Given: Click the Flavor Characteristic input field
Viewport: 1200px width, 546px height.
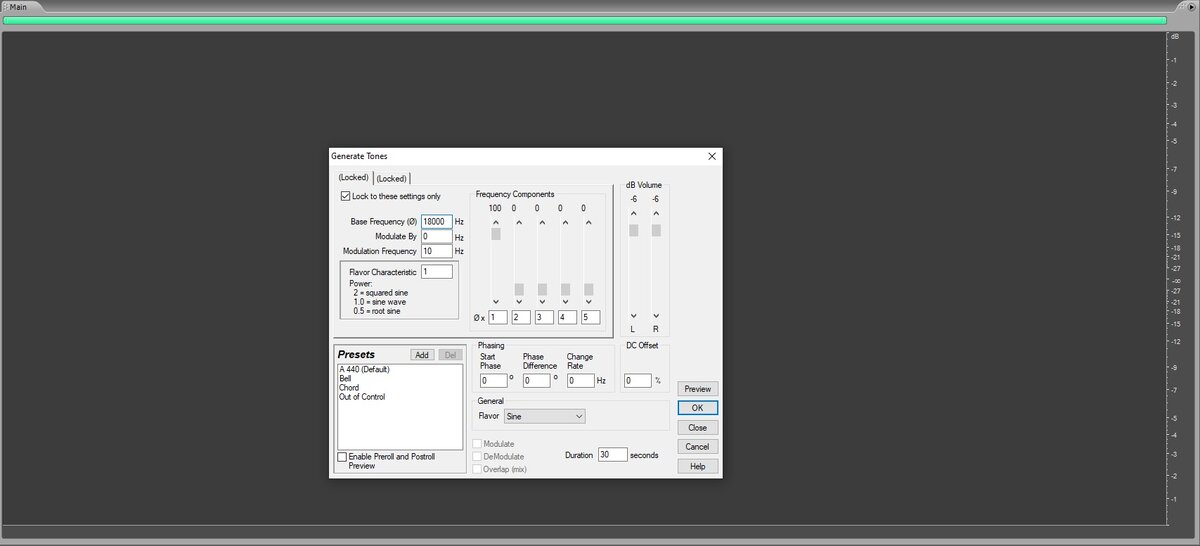Looking at the screenshot, I should point(437,272).
